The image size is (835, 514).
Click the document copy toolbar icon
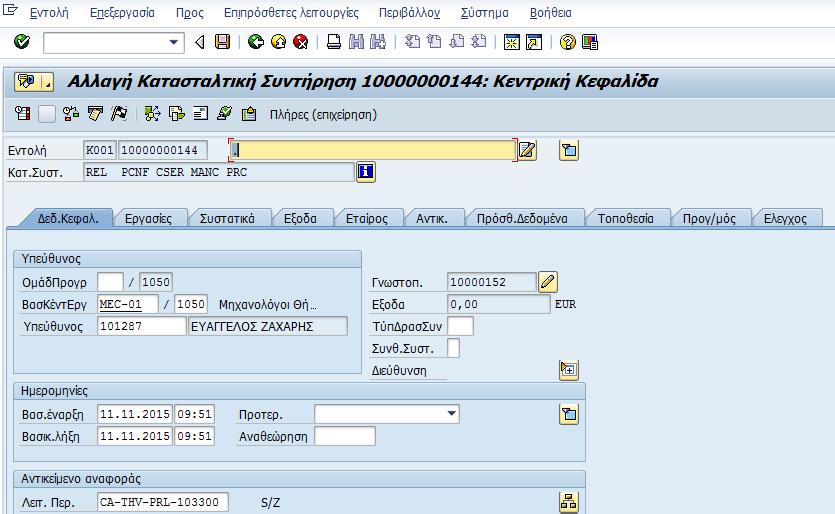click(176, 113)
